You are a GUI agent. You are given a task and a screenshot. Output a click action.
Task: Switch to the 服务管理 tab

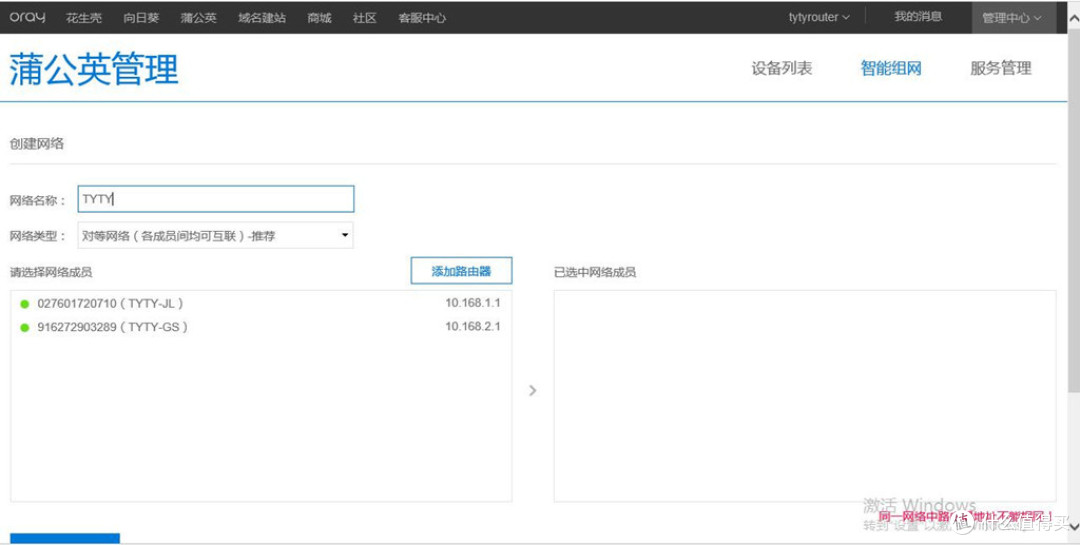1001,68
